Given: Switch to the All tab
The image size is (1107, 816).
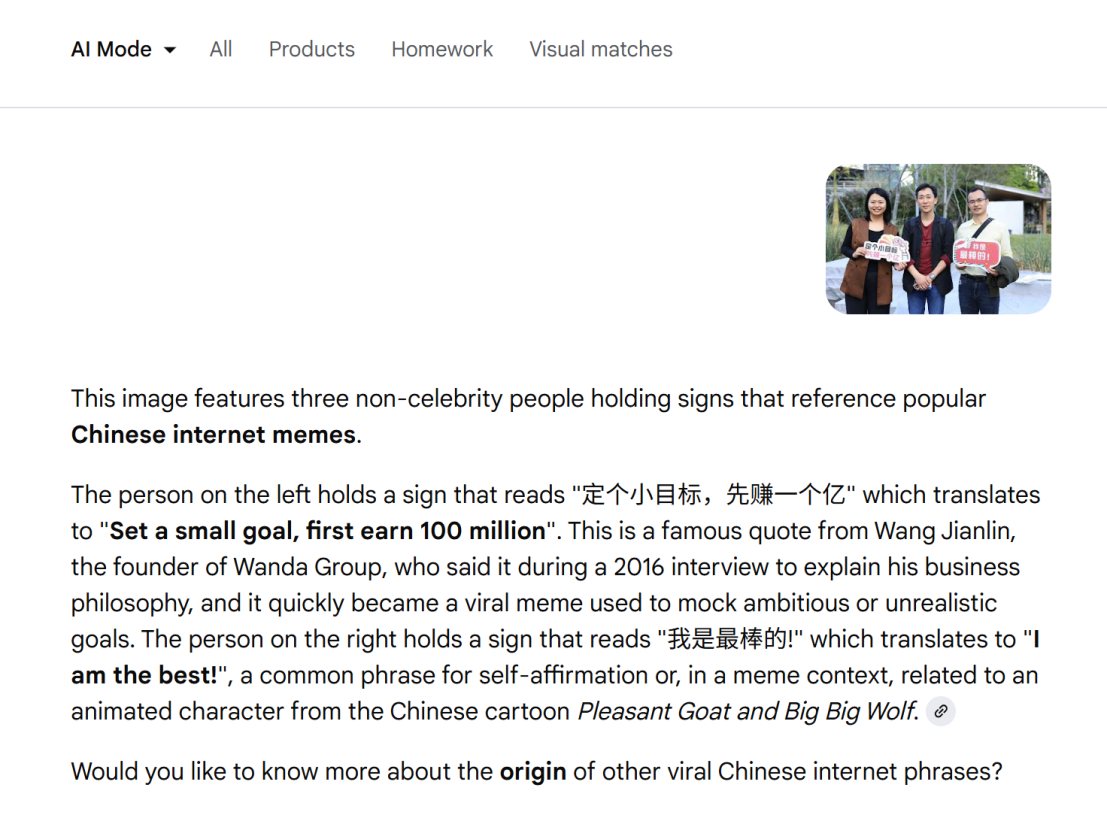Looking at the screenshot, I should [x=221, y=49].
